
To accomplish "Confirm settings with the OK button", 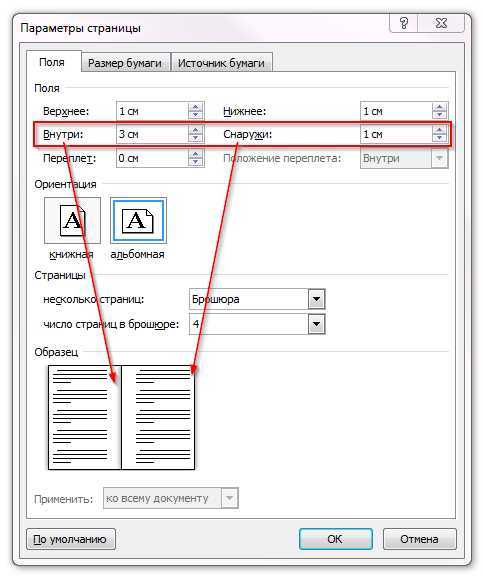I will (335, 539).
